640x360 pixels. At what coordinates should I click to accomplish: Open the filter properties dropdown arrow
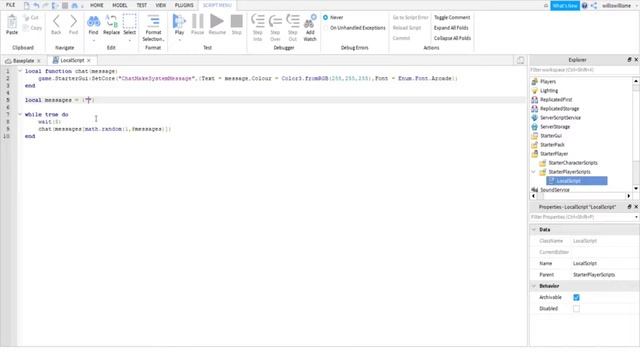coord(636,217)
